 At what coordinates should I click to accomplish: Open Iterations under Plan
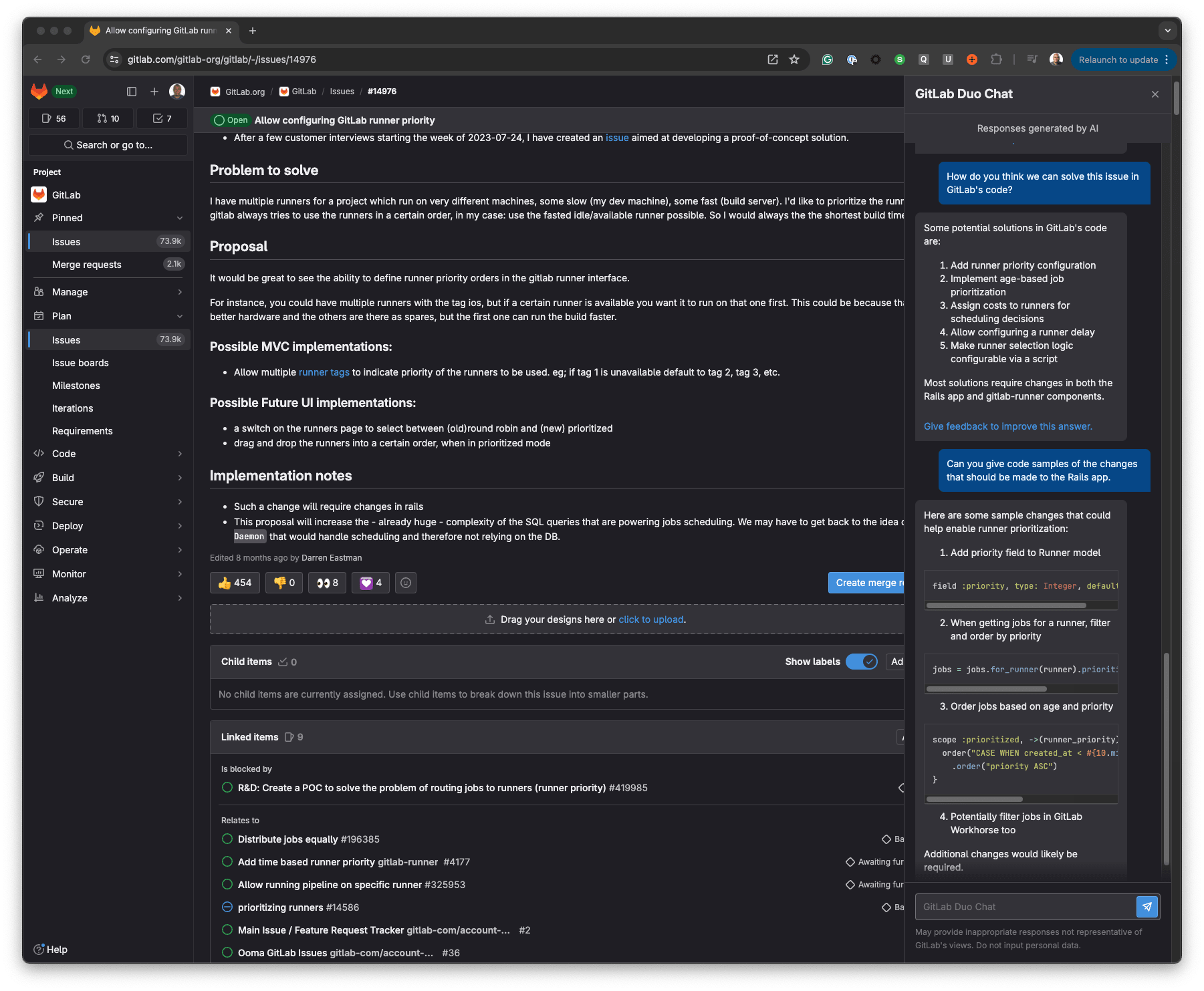[x=109, y=408]
